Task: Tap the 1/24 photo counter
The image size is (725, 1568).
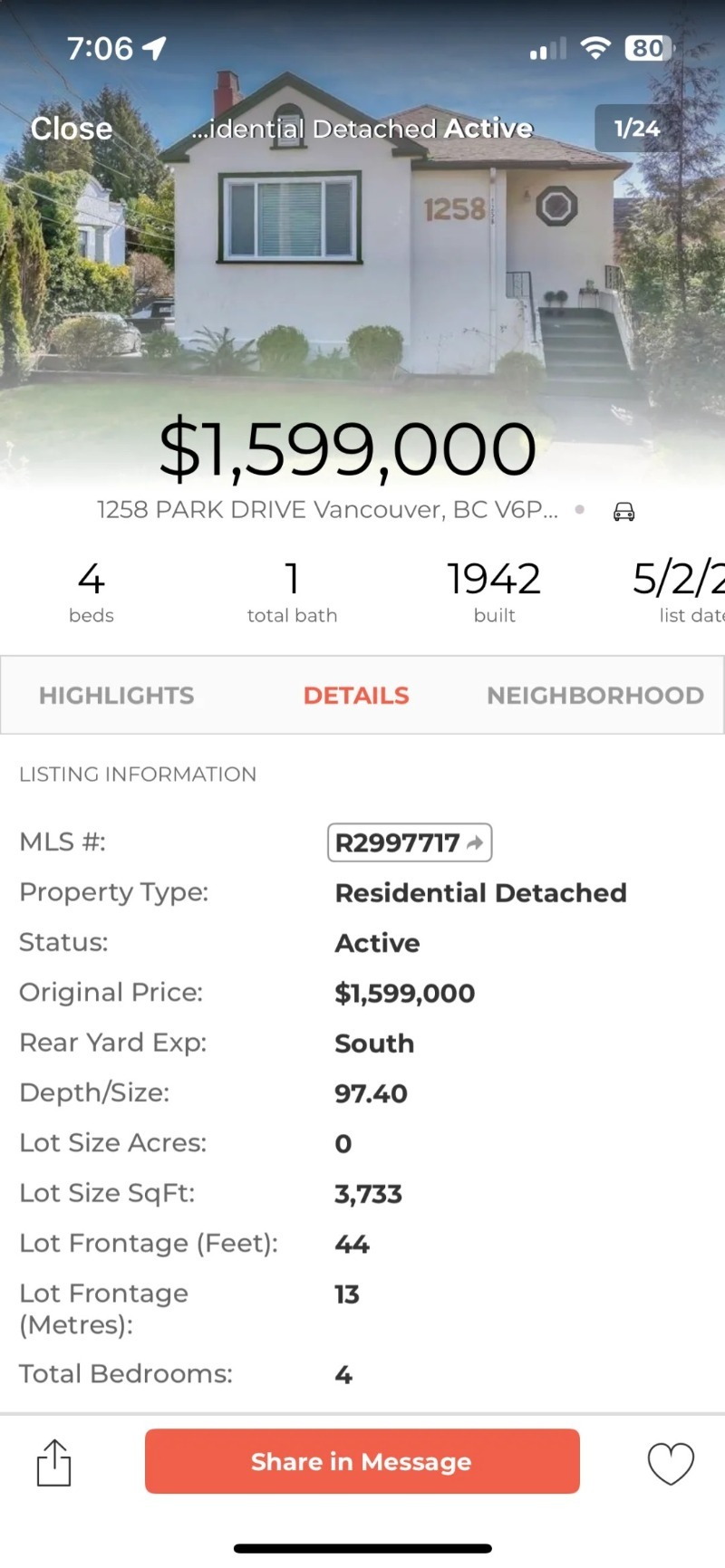Action: tap(636, 129)
